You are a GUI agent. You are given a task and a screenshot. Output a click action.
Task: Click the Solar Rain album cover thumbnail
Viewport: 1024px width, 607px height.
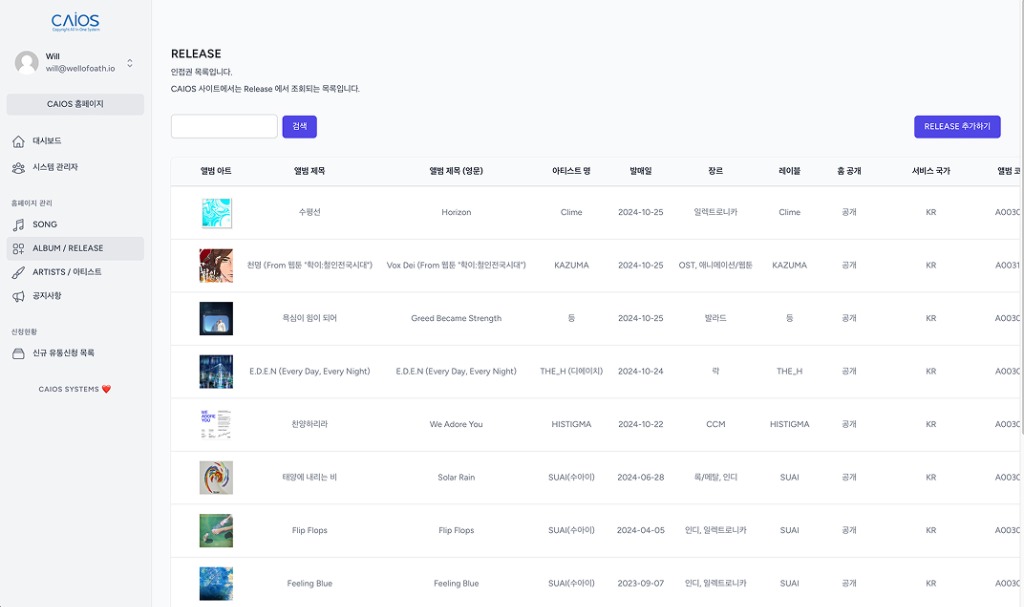(x=216, y=478)
